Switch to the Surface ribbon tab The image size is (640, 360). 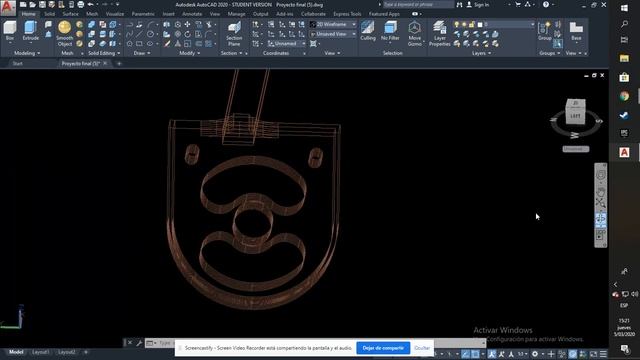click(70, 14)
